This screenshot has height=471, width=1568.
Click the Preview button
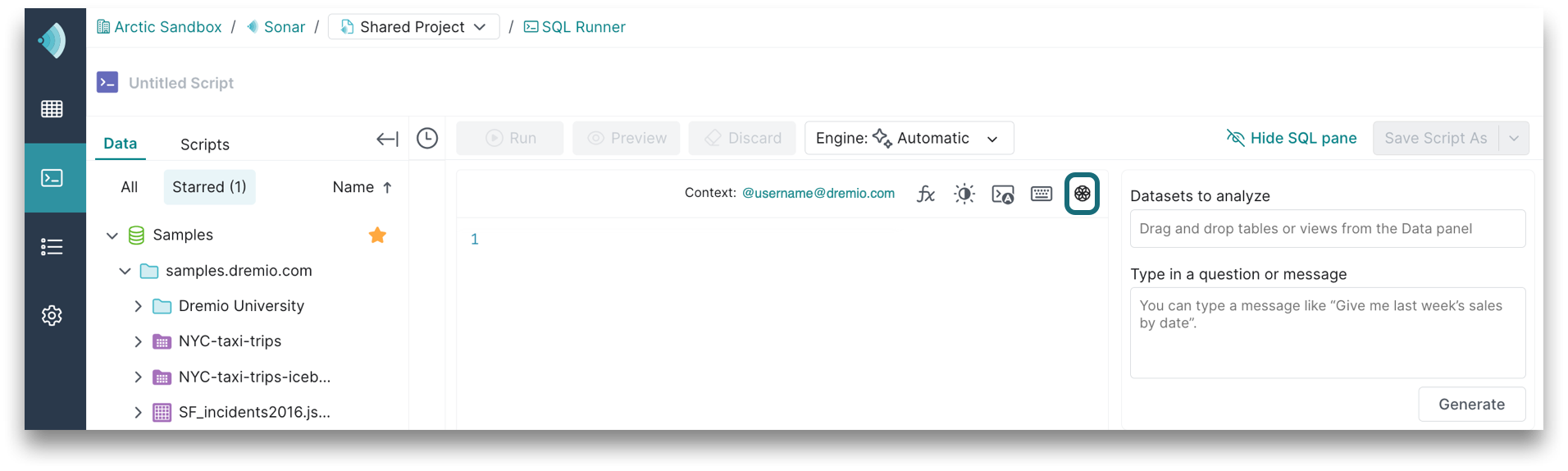(627, 138)
